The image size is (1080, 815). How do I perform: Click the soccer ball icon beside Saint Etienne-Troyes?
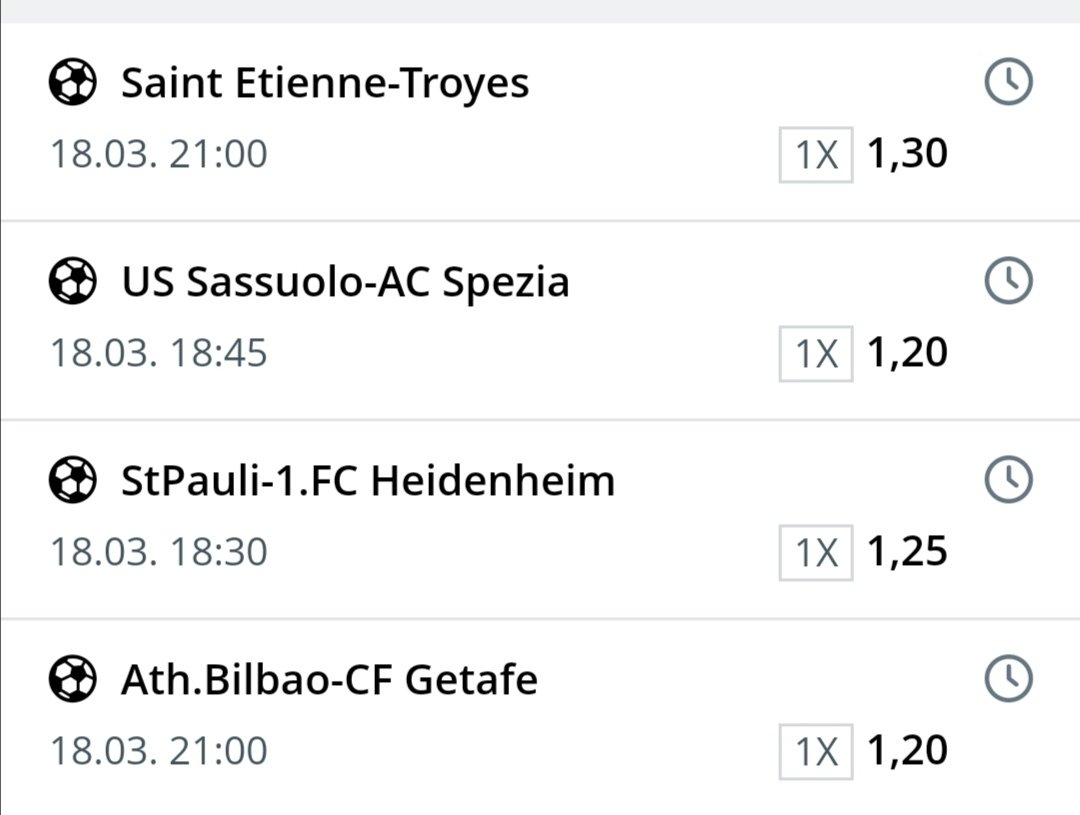[72, 82]
